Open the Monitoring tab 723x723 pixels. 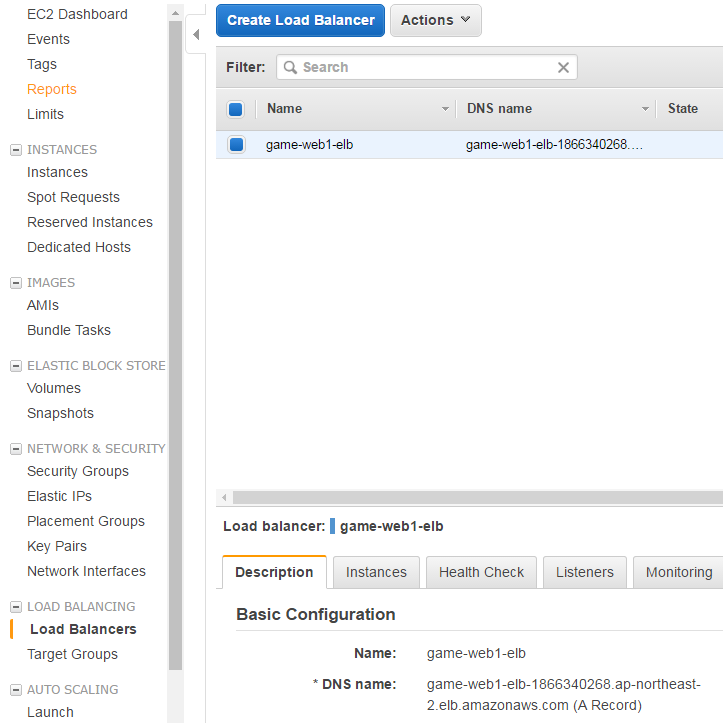tap(679, 572)
